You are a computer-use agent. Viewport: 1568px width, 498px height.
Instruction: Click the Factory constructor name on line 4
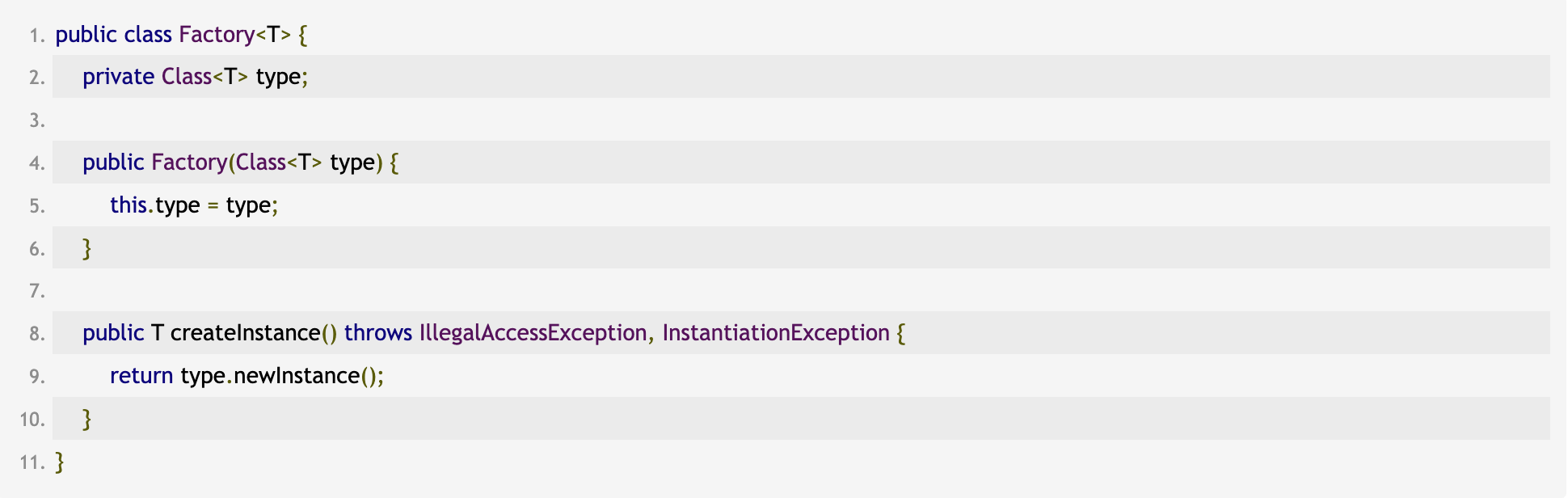(189, 163)
